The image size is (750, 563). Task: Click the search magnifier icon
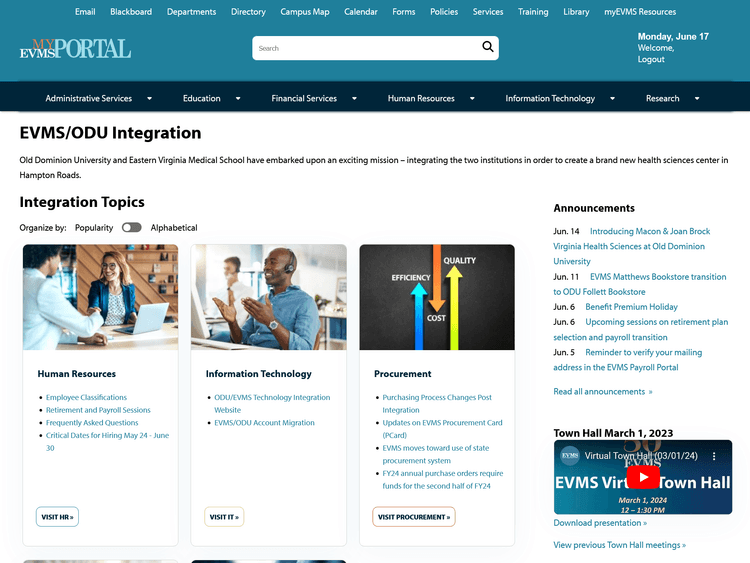tap(487, 46)
